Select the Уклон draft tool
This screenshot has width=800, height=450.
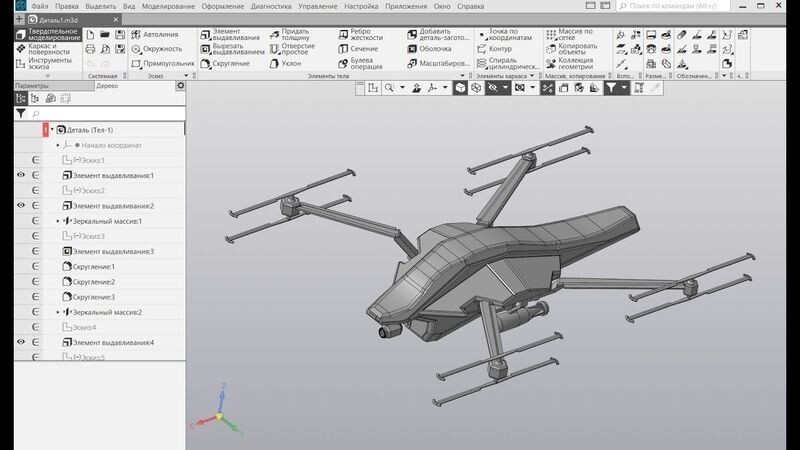click(x=285, y=64)
